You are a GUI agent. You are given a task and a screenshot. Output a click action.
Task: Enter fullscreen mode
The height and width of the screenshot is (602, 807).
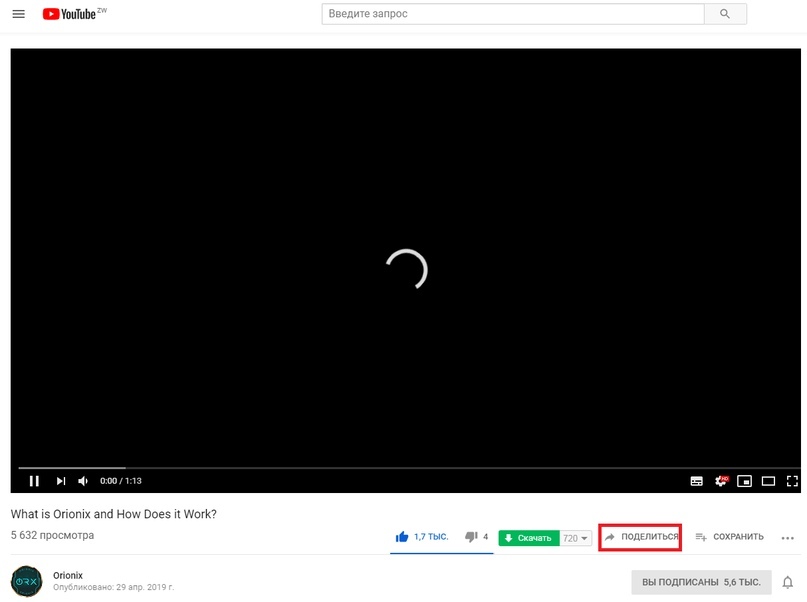click(792, 481)
